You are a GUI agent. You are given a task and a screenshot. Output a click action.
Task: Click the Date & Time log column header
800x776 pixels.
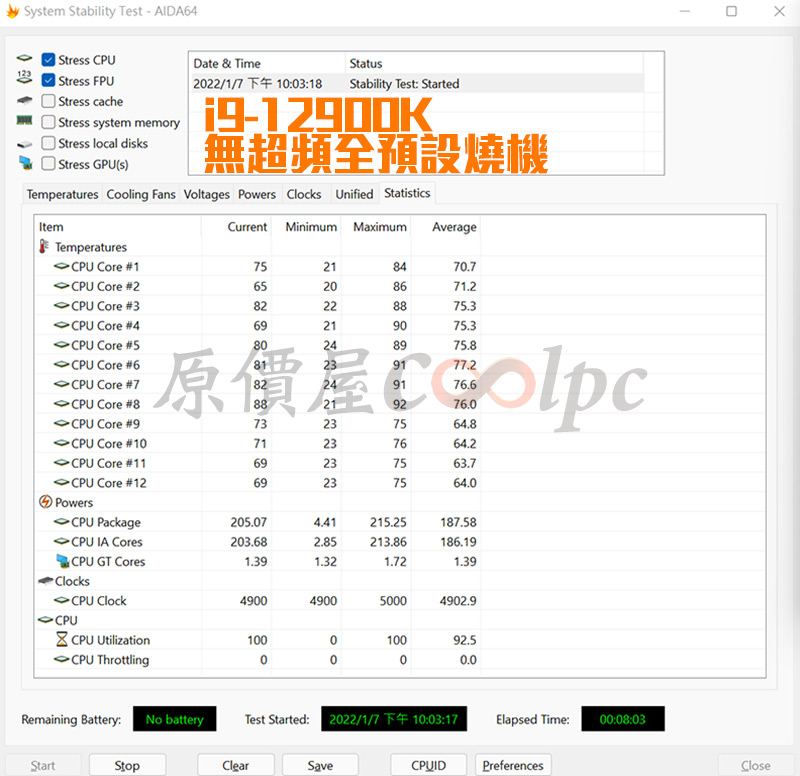267,63
